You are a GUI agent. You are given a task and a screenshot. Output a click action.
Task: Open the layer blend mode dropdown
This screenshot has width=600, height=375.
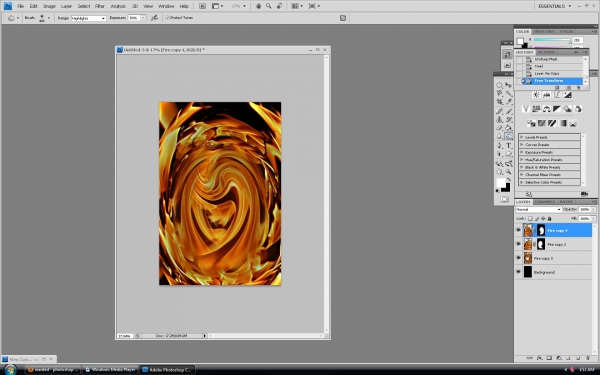click(x=538, y=209)
